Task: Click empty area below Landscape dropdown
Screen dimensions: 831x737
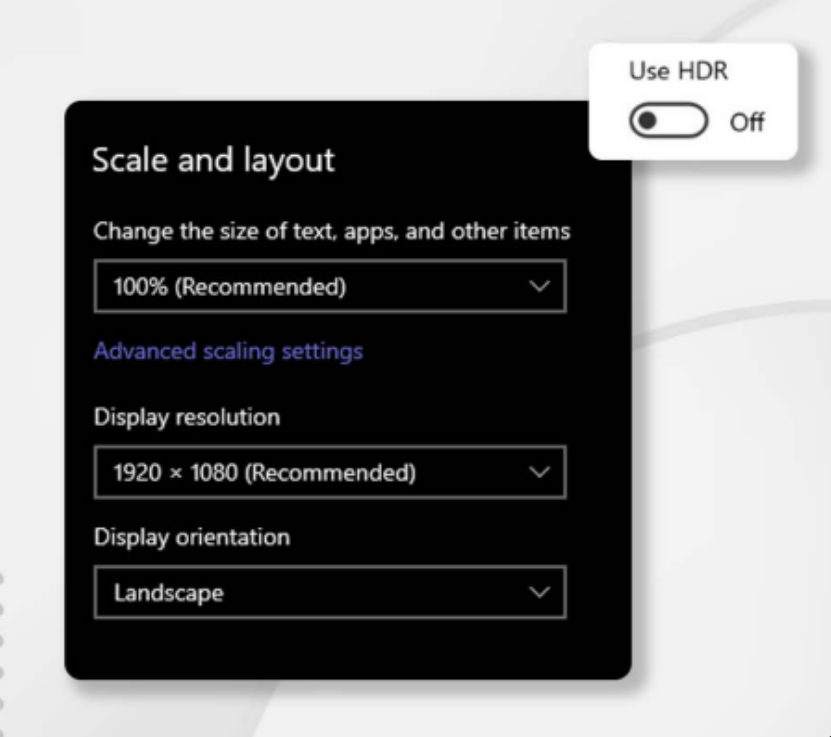Action: pyautogui.click(x=330, y=648)
